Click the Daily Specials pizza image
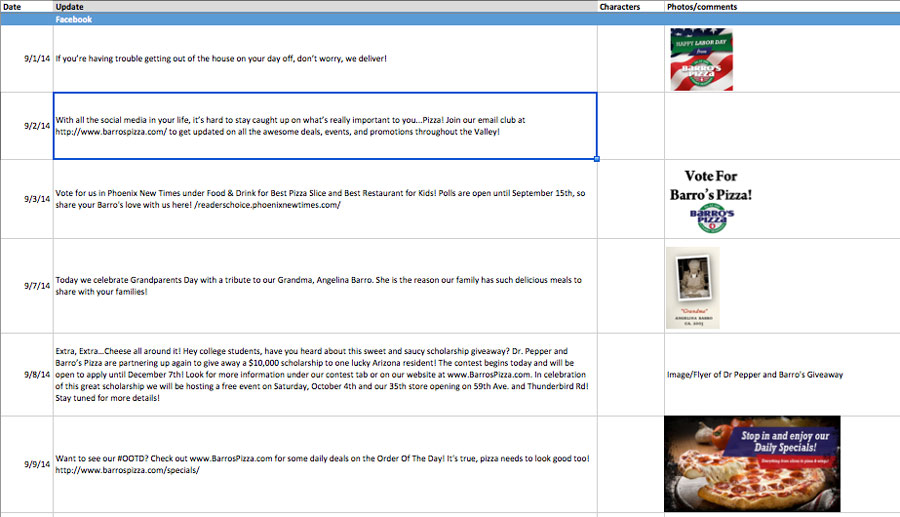 752,464
